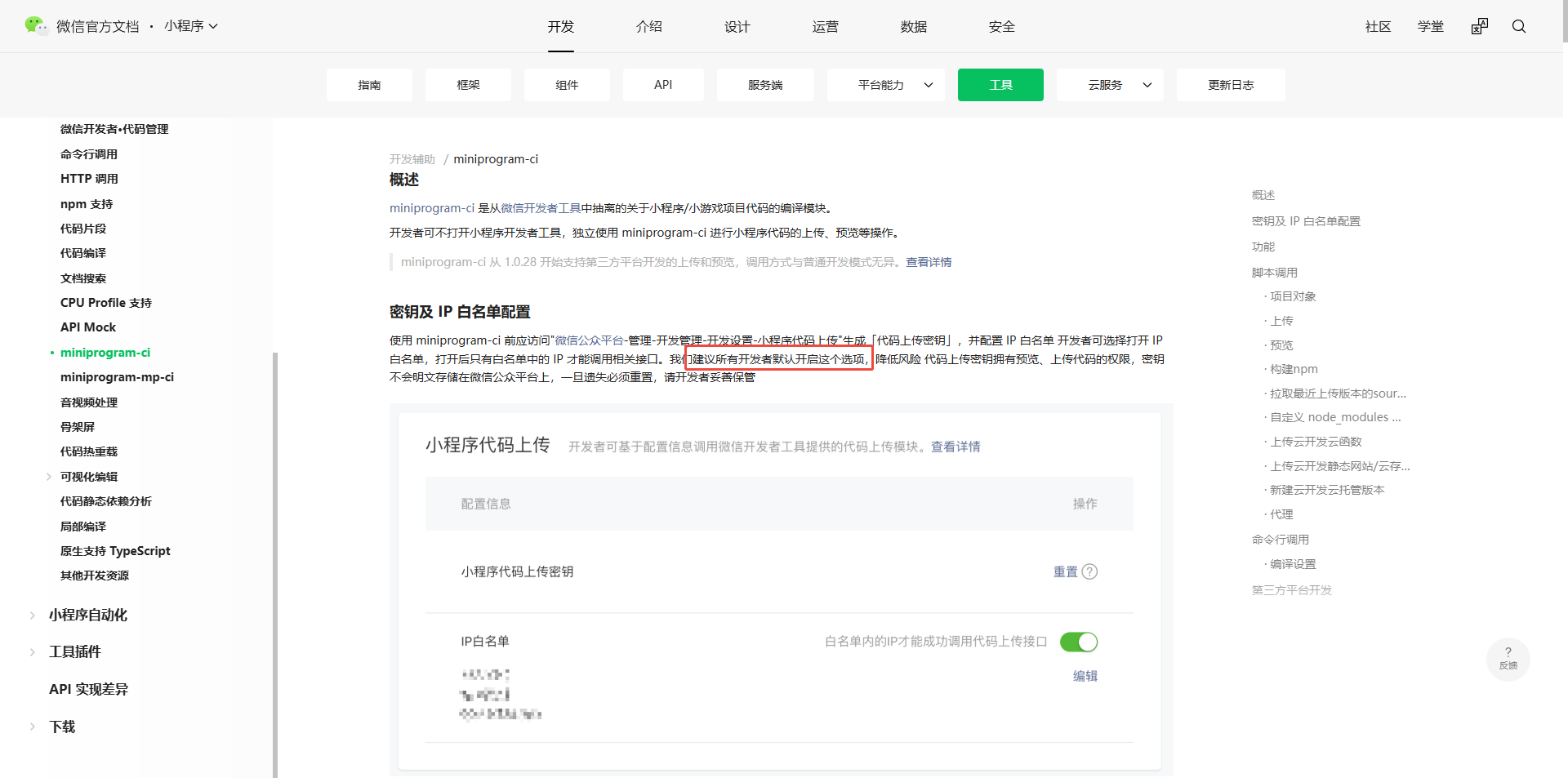Open the 更新日志 tab
This screenshot has width=1568, height=778.
(1231, 85)
